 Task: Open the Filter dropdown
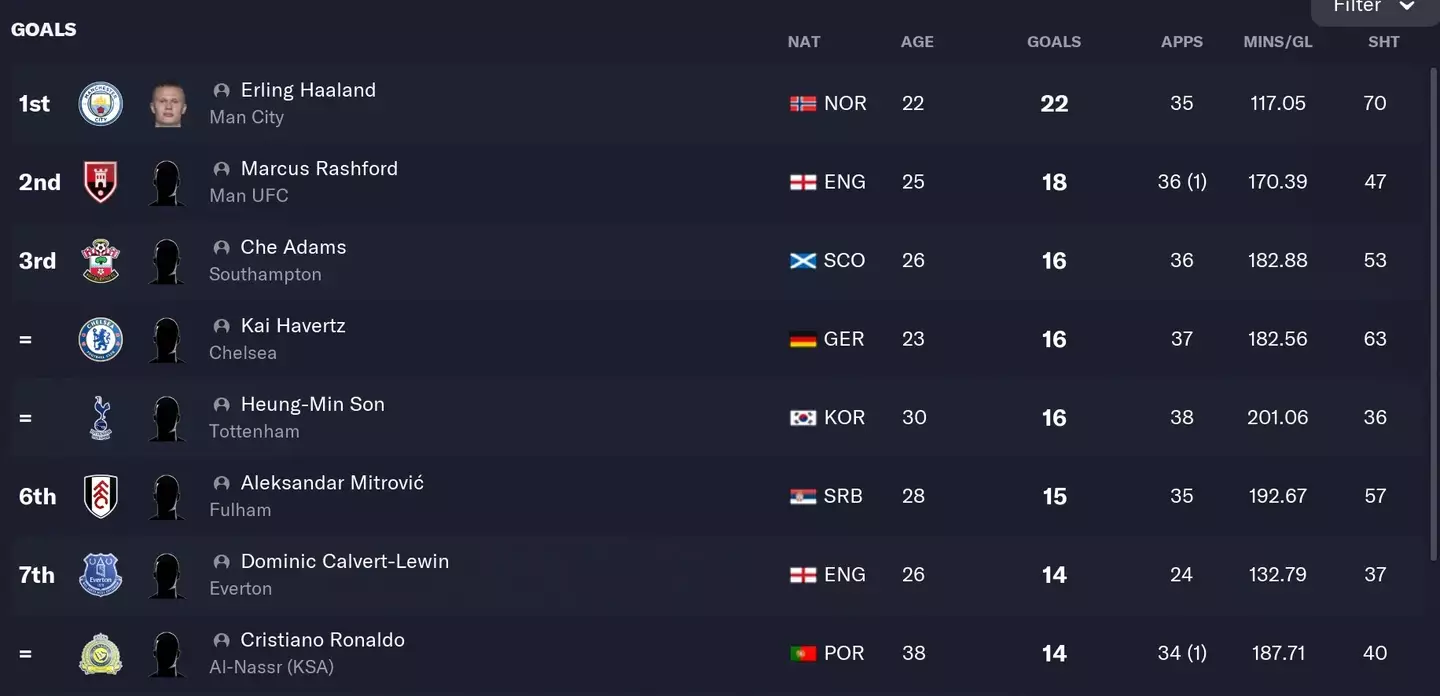click(1374, 8)
